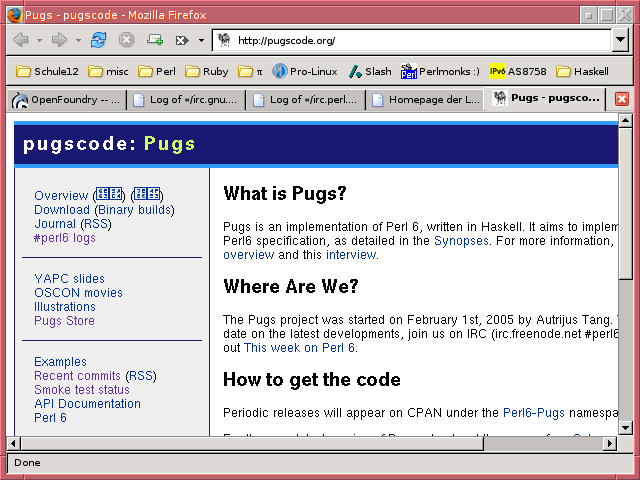Click the new tab toolbar icon
The width and height of the screenshot is (640, 480).
(155, 40)
